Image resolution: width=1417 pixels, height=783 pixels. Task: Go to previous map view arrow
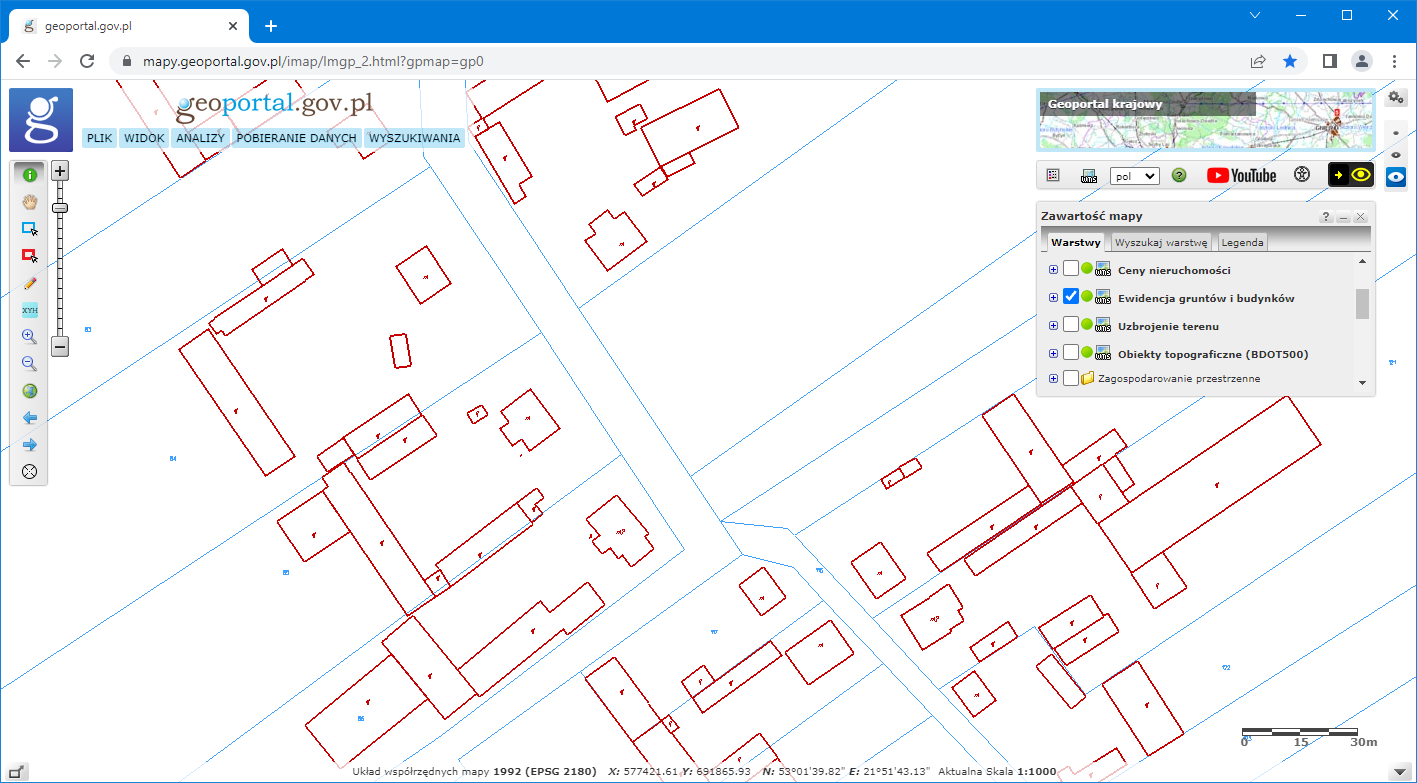tap(29, 418)
